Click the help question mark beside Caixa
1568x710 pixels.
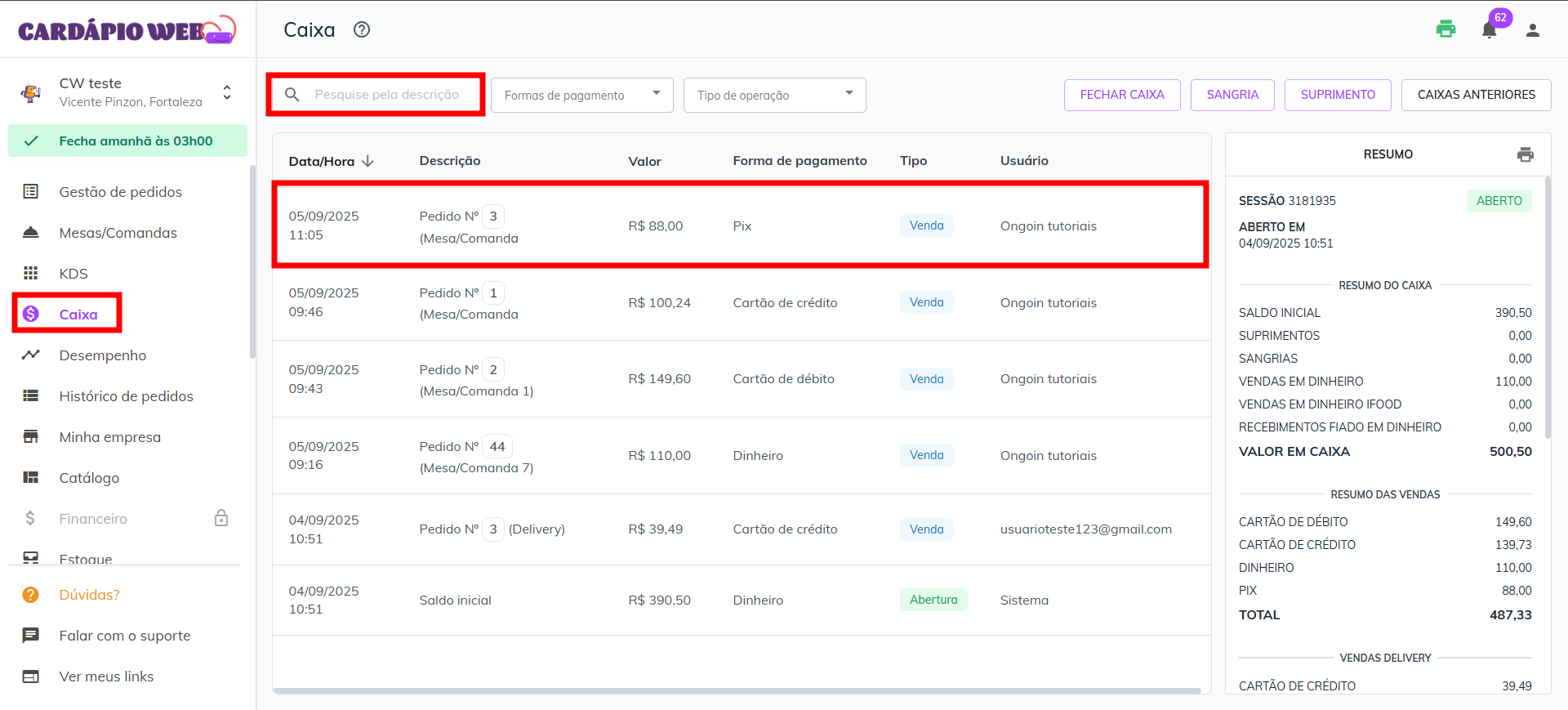tap(362, 30)
